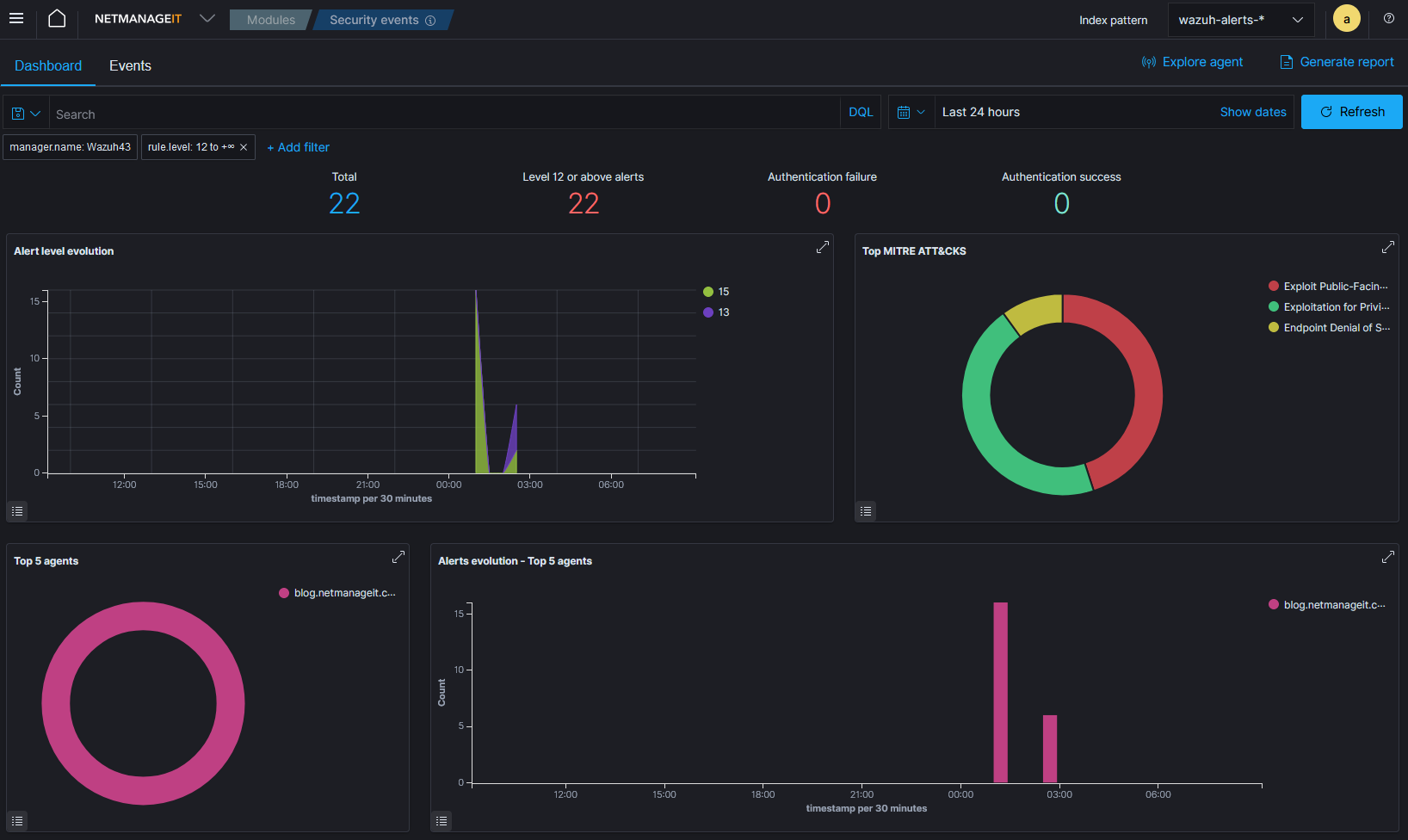Open the hamburger navigation menu
Screen dimensions: 1408x840
16,19
